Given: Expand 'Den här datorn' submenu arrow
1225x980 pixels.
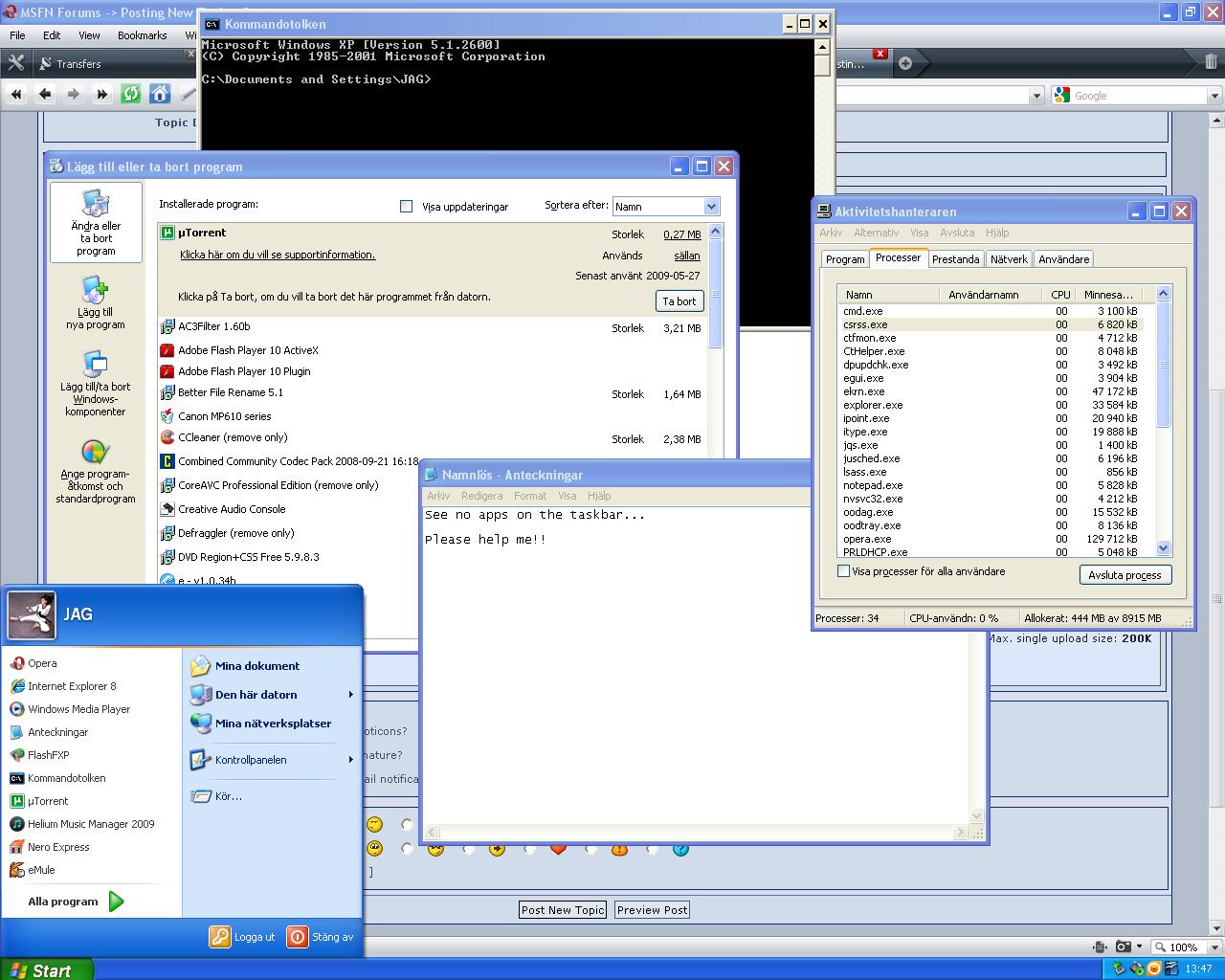Looking at the screenshot, I should [351, 695].
